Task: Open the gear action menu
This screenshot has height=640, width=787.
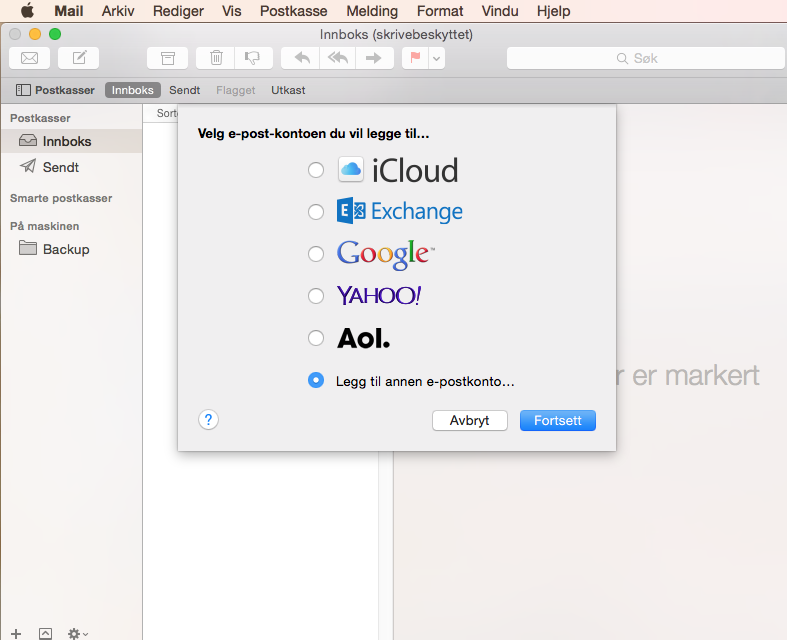Action: coord(78,633)
